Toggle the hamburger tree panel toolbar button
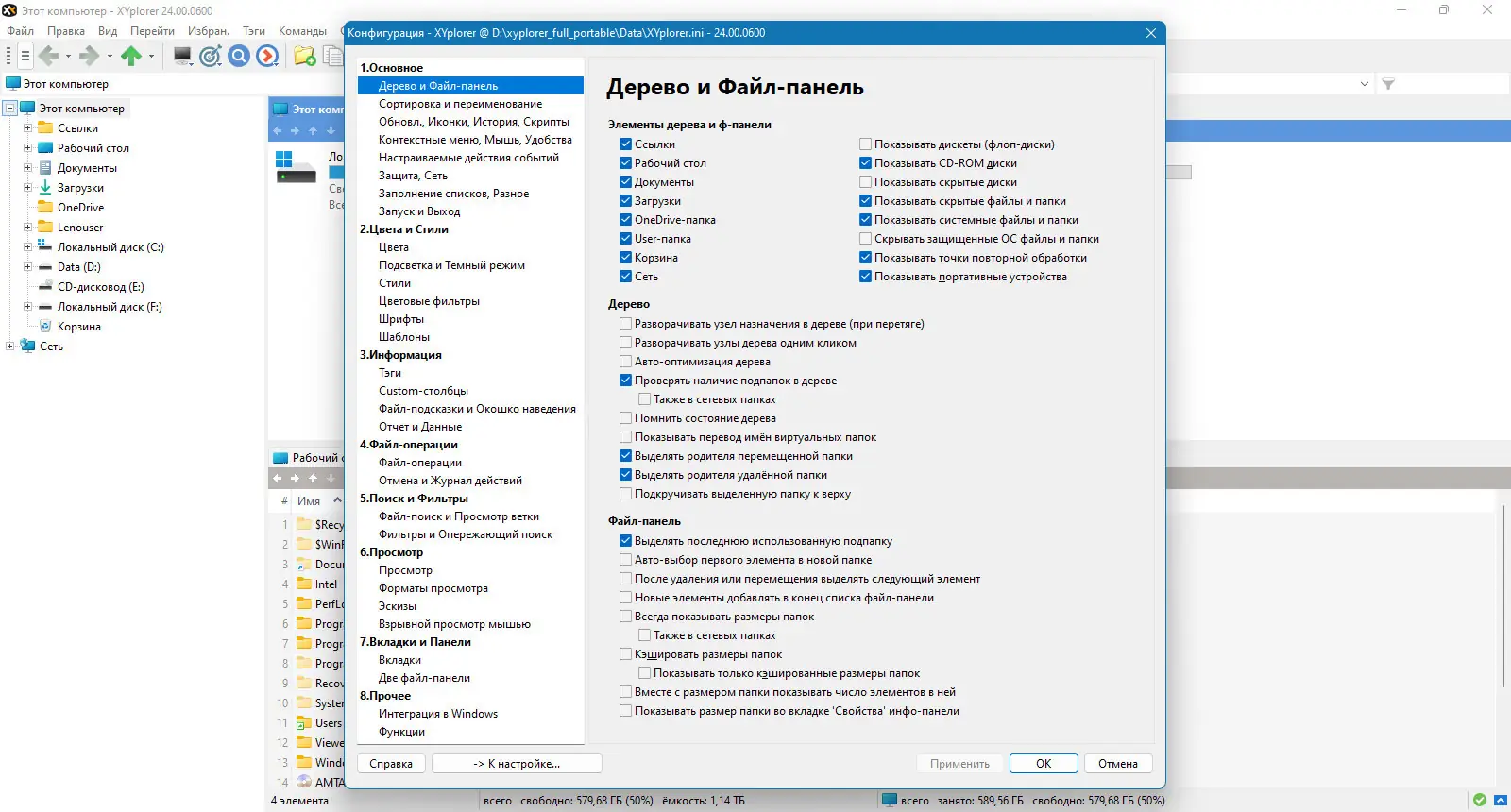1511x812 pixels. (x=25, y=57)
